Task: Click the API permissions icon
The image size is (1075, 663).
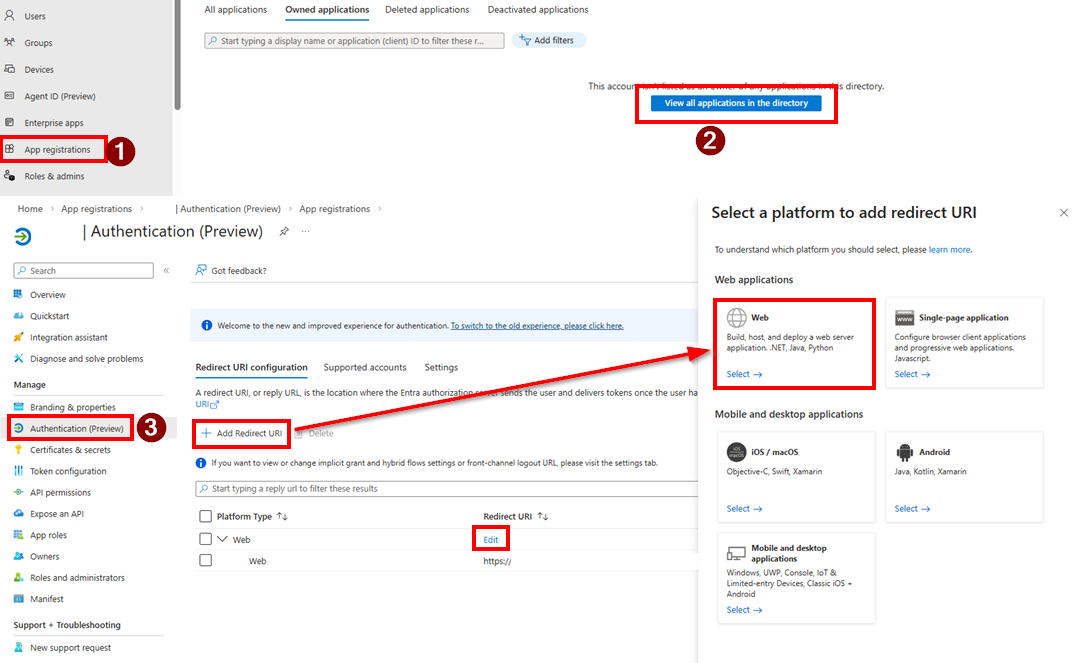Action: [x=19, y=492]
